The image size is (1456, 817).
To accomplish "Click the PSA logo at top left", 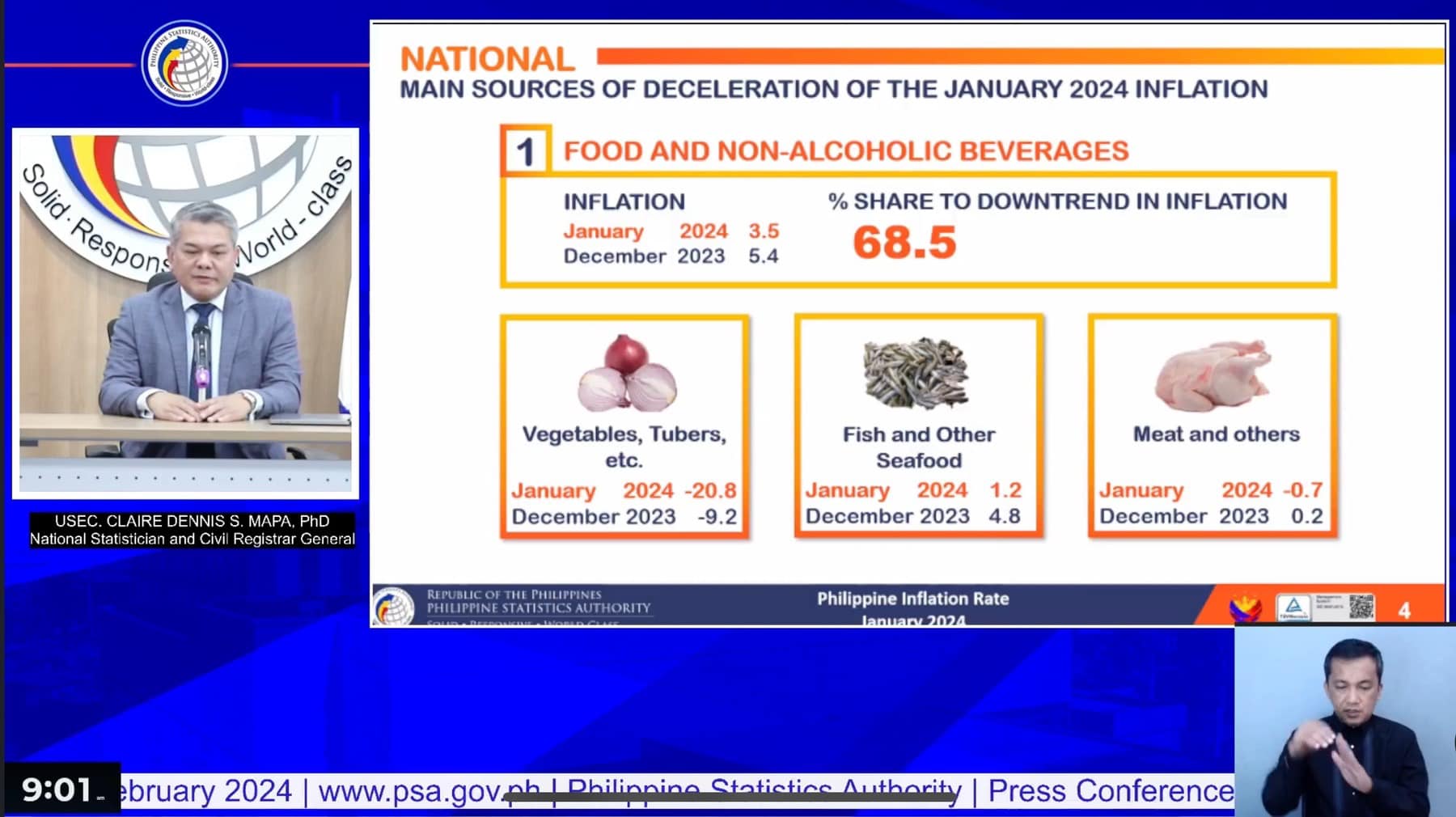I will tap(184, 63).
